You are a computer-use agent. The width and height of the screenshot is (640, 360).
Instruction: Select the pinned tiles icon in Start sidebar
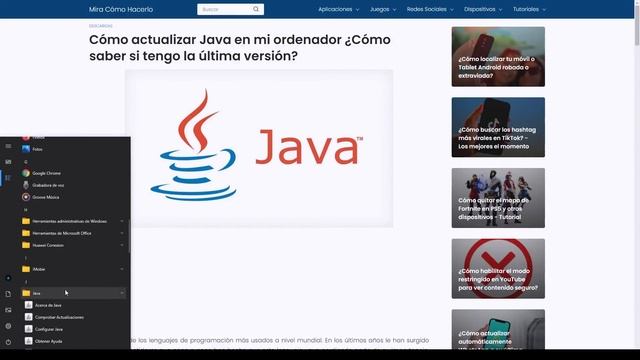coord(8,162)
